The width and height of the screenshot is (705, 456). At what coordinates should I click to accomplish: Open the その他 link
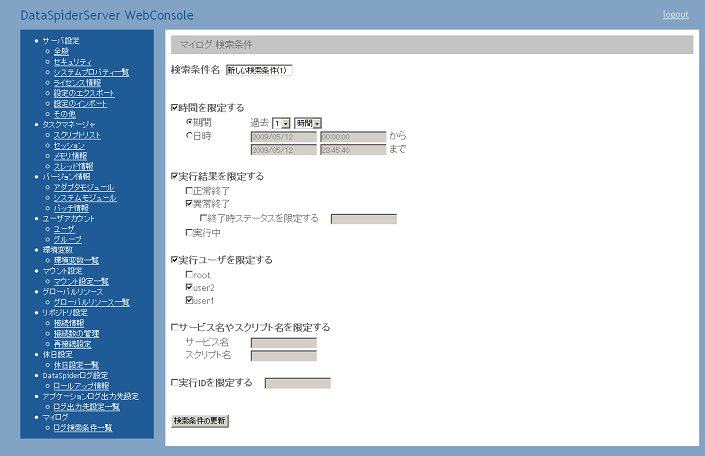[65, 114]
